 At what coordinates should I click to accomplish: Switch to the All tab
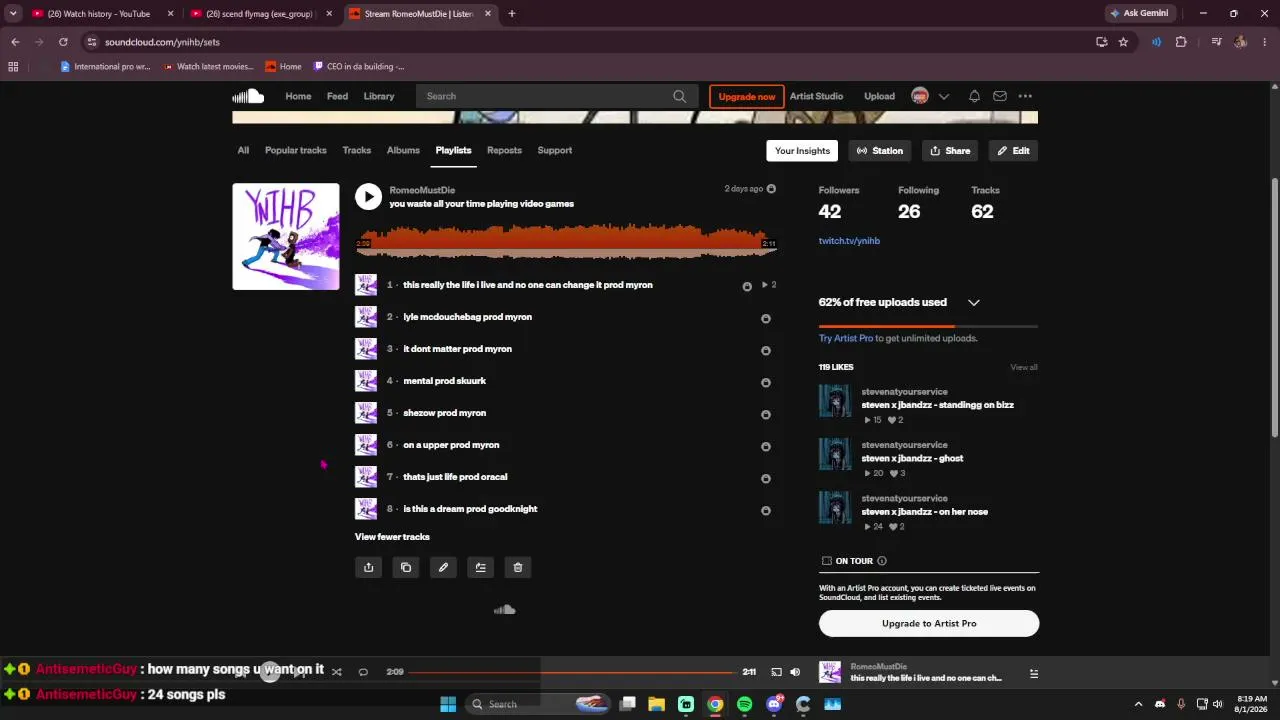243,150
